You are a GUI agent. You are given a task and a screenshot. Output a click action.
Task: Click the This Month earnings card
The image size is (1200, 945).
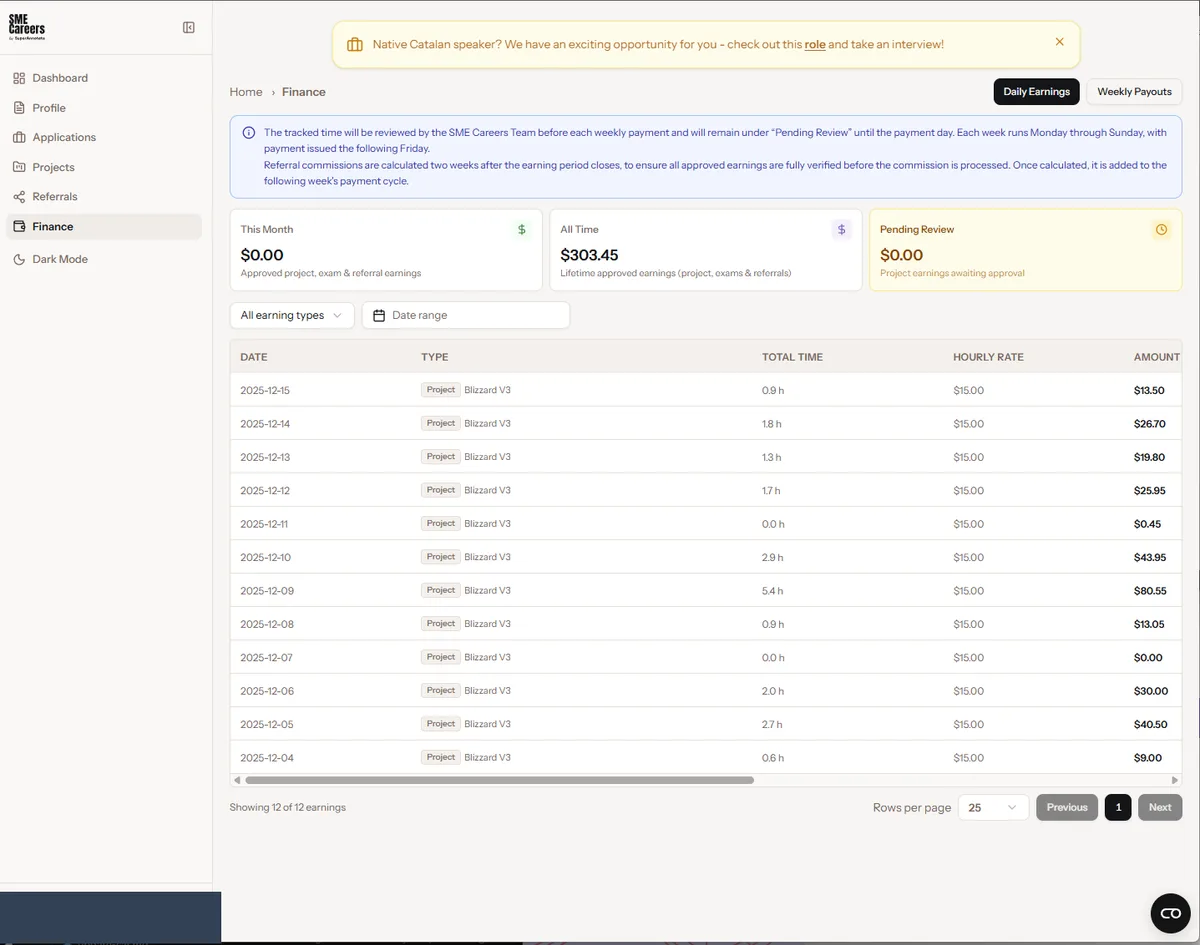pos(386,250)
